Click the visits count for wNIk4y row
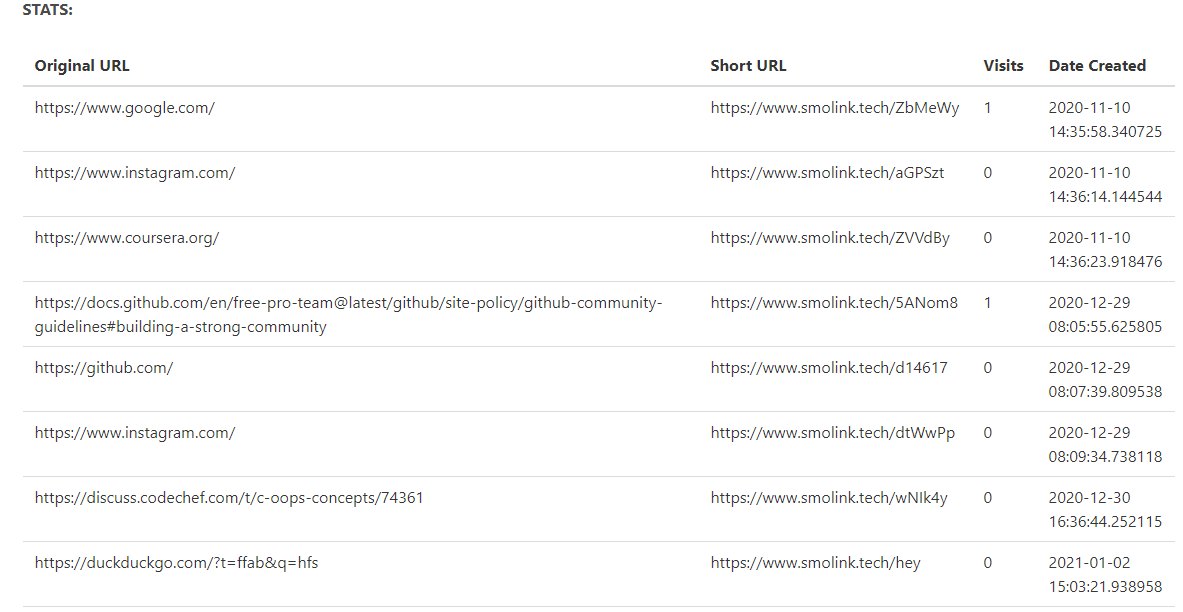The height and width of the screenshot is (612, 1183). pos(988,497)
